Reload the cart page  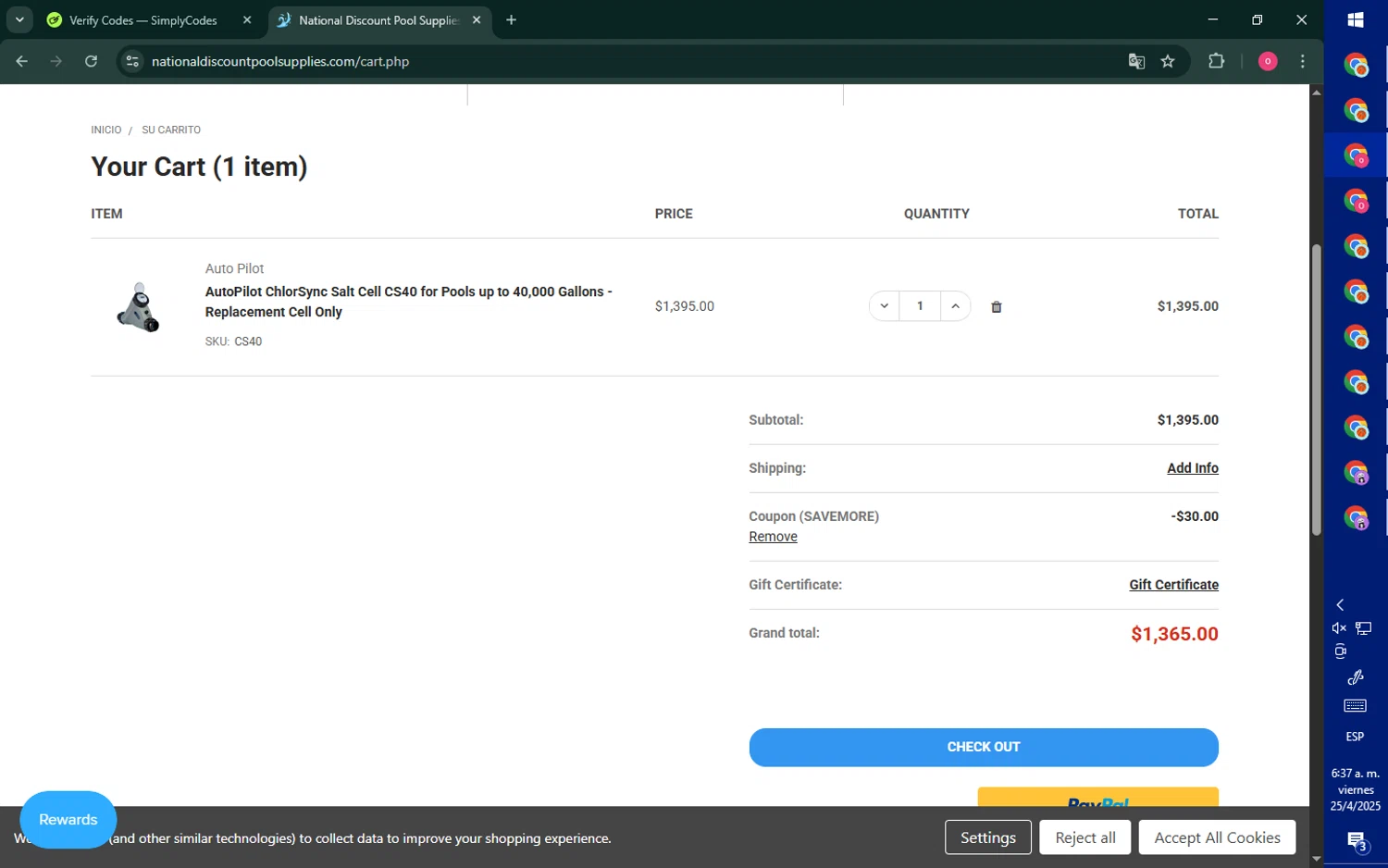pyautogui.click(x=91, y=61)
